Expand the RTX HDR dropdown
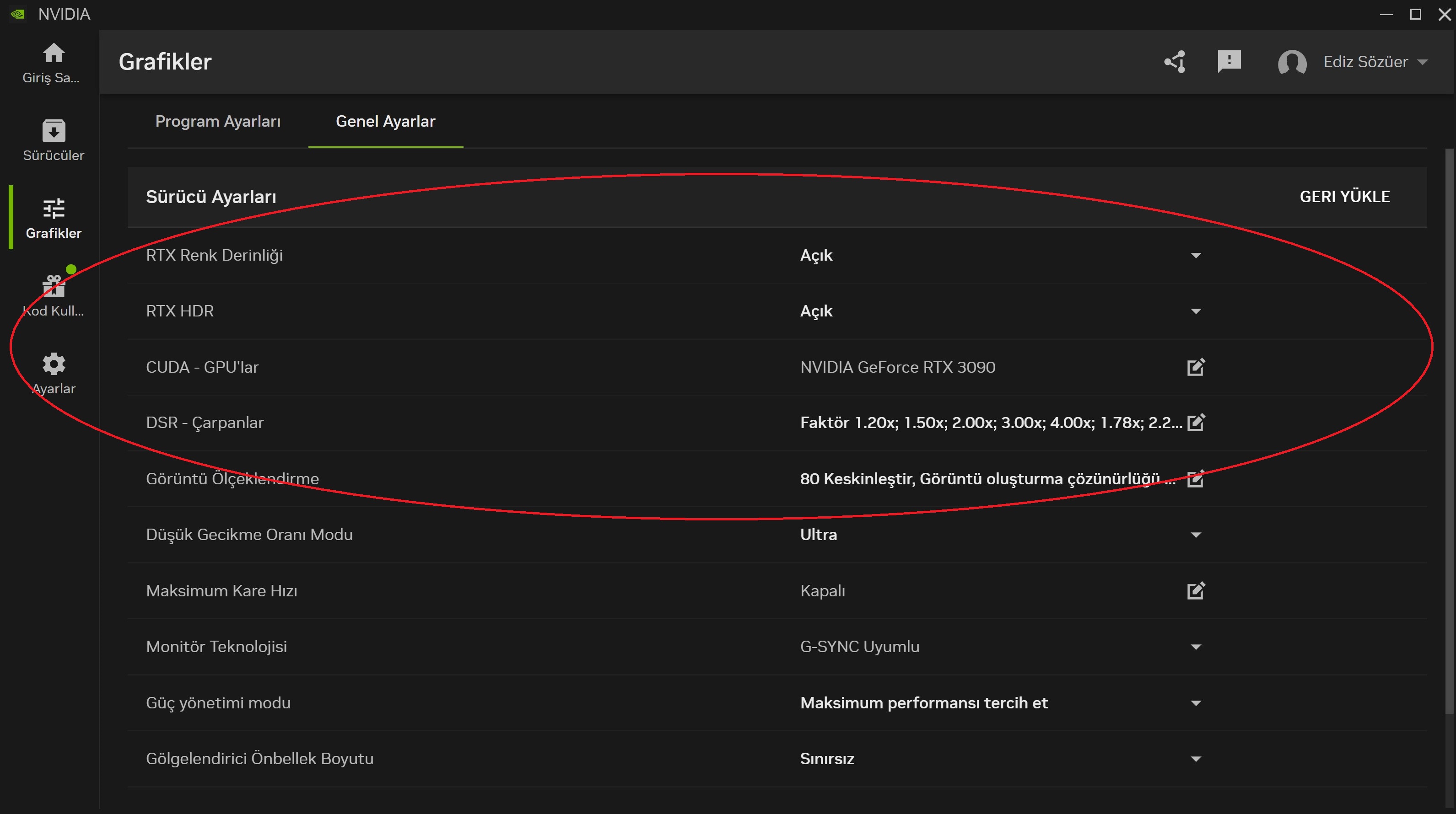The height and width of the screenshot is (814, 1456). pos(1196,311)
